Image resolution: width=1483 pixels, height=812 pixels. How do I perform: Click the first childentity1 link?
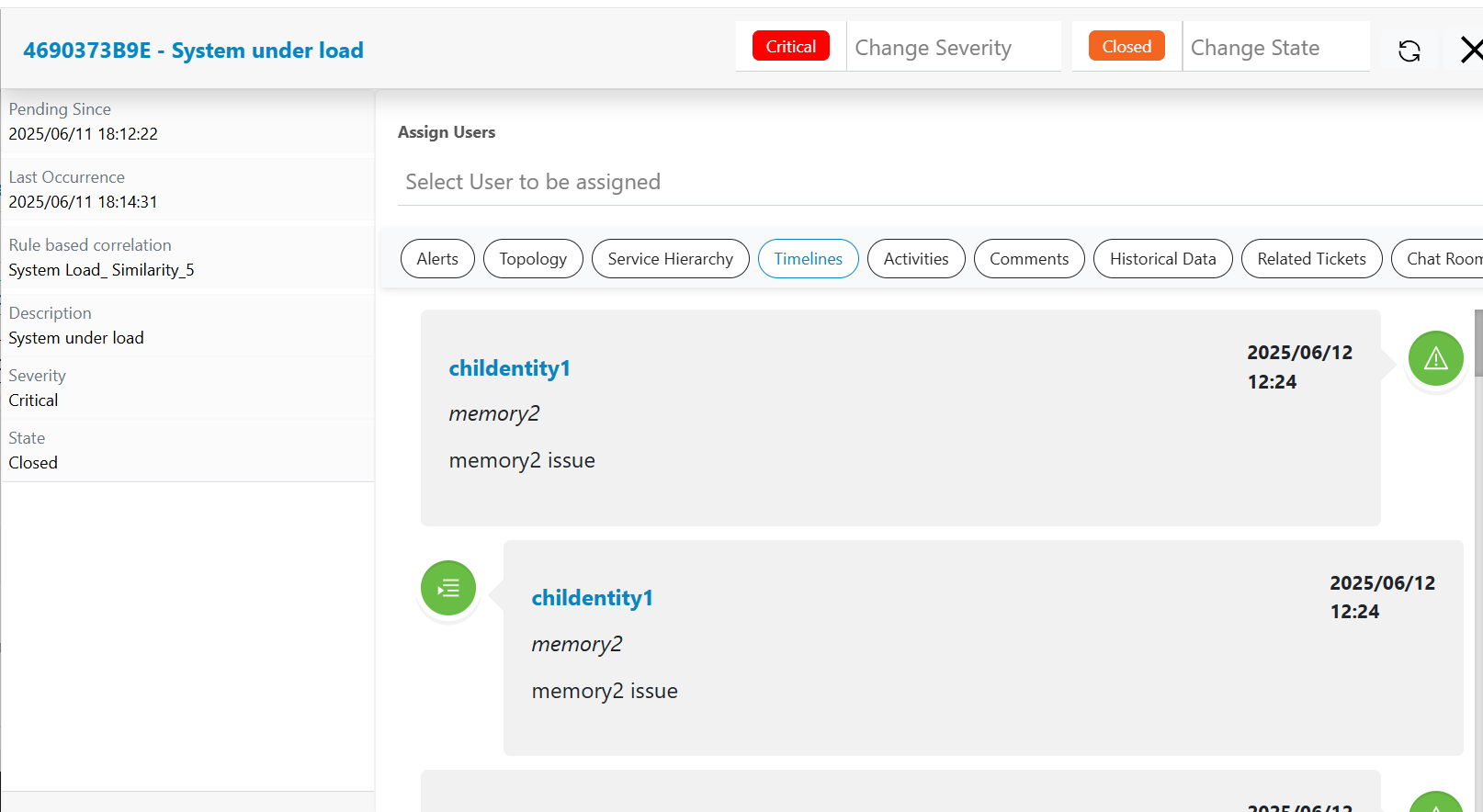pos(509,368)
